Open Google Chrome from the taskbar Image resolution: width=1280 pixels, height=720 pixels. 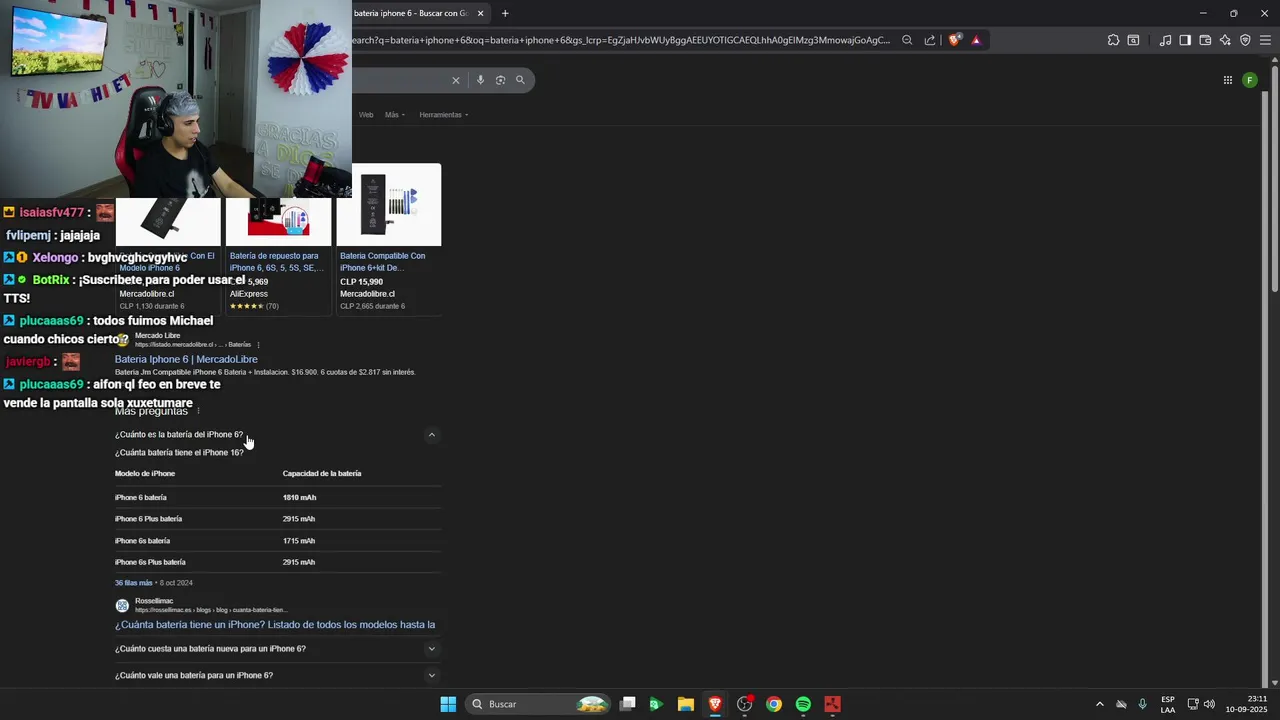pos(774,704)
